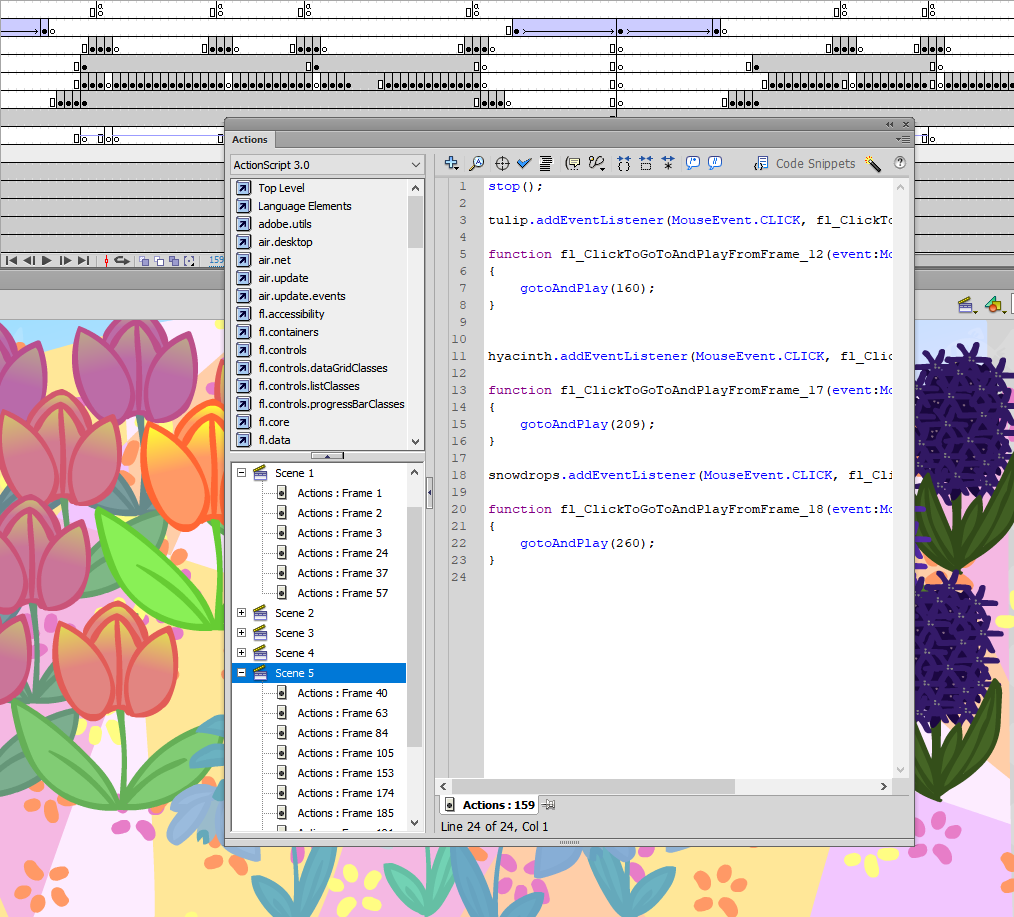Open Actions : Frame 57 script

(343, 593)
